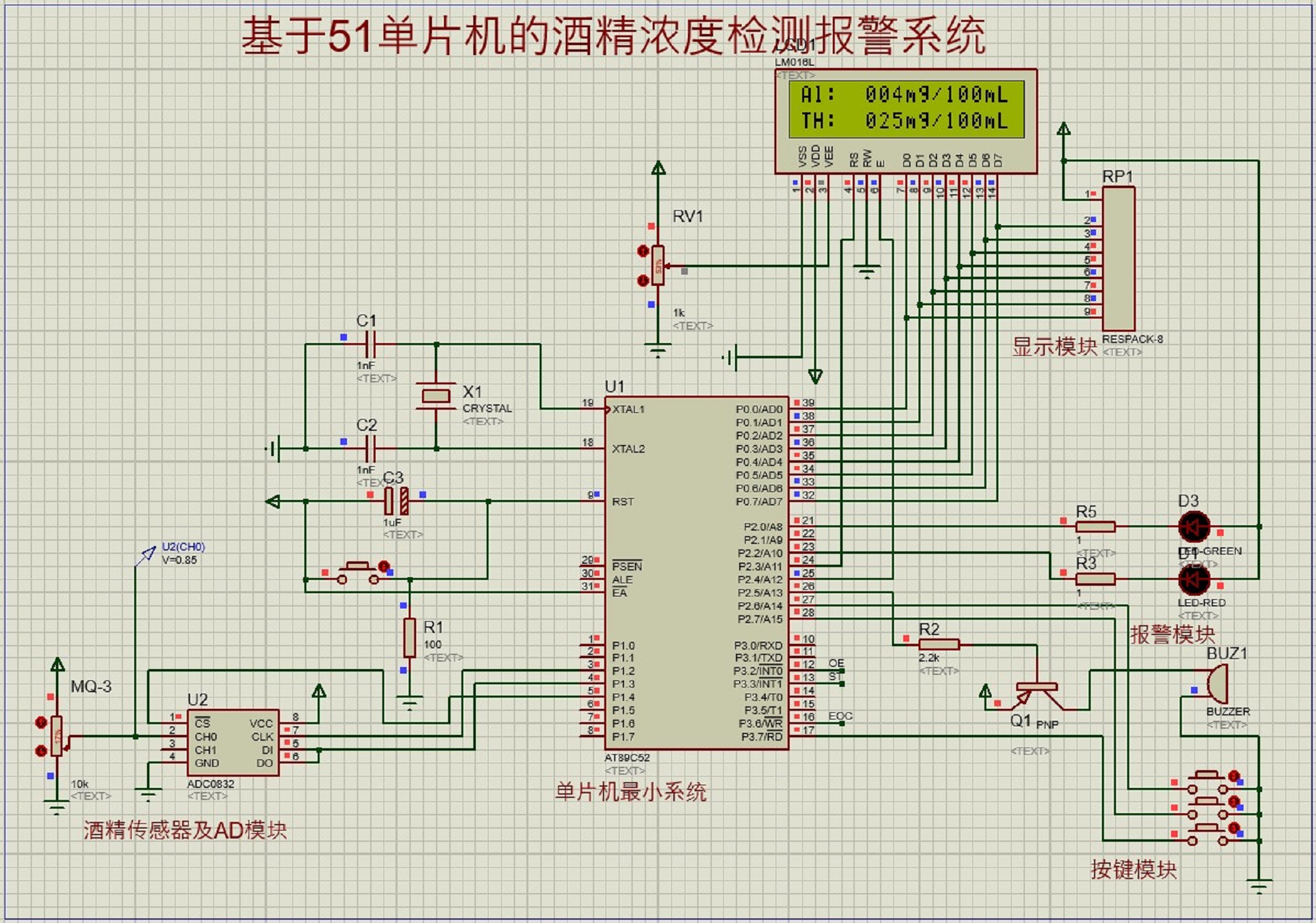Click the '酒精传感器及AD模块' label
1316x923 pixels.
pos(185,830)
